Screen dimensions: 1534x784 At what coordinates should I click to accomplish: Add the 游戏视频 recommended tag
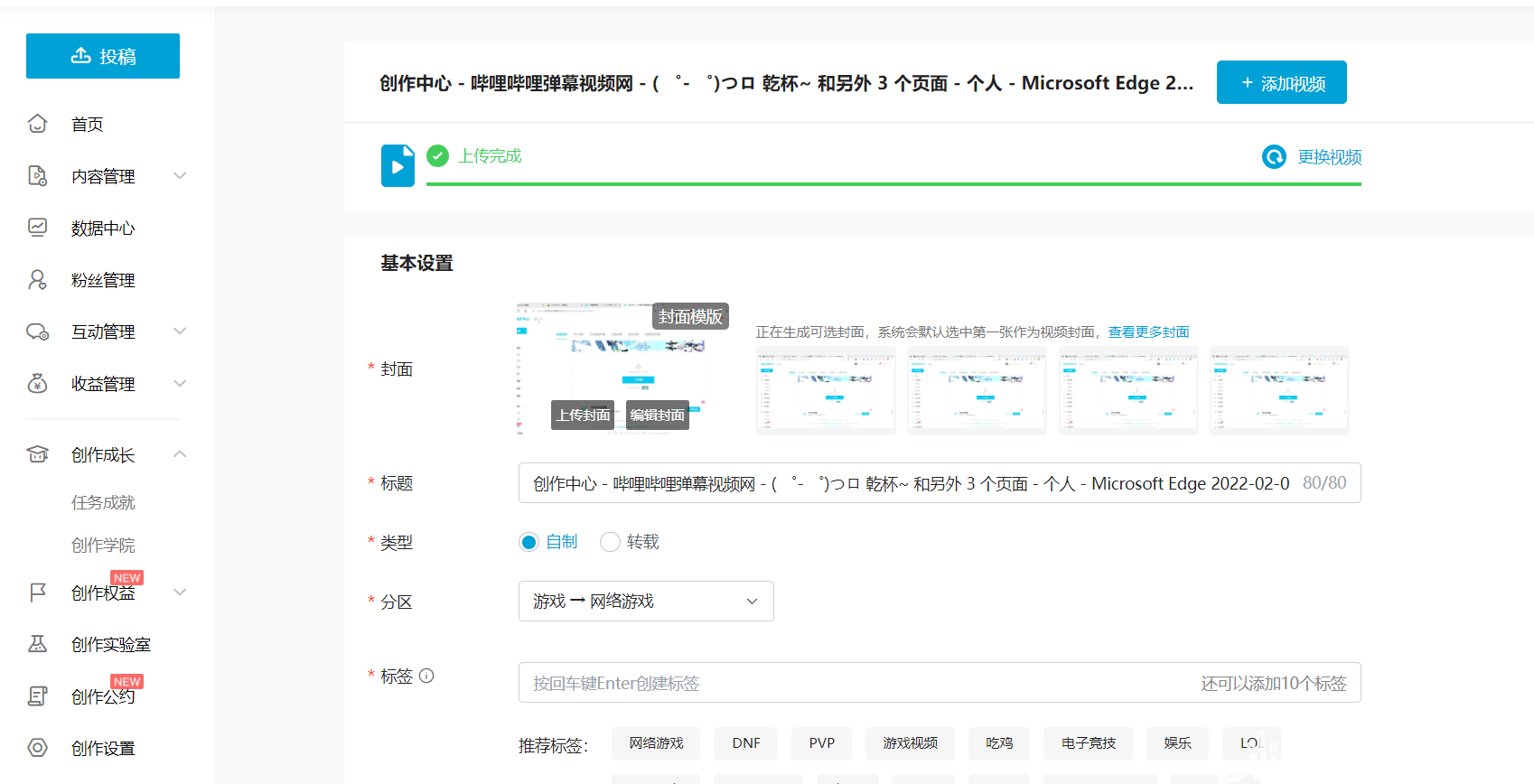pos(910,743)
